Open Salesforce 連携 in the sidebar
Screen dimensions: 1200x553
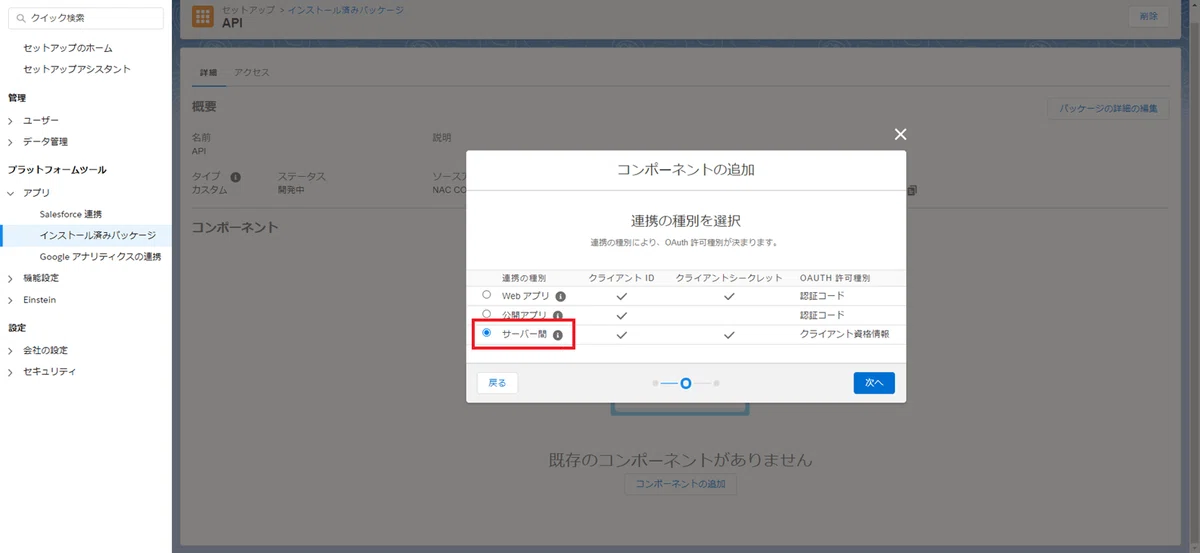(x=71, y=214)
